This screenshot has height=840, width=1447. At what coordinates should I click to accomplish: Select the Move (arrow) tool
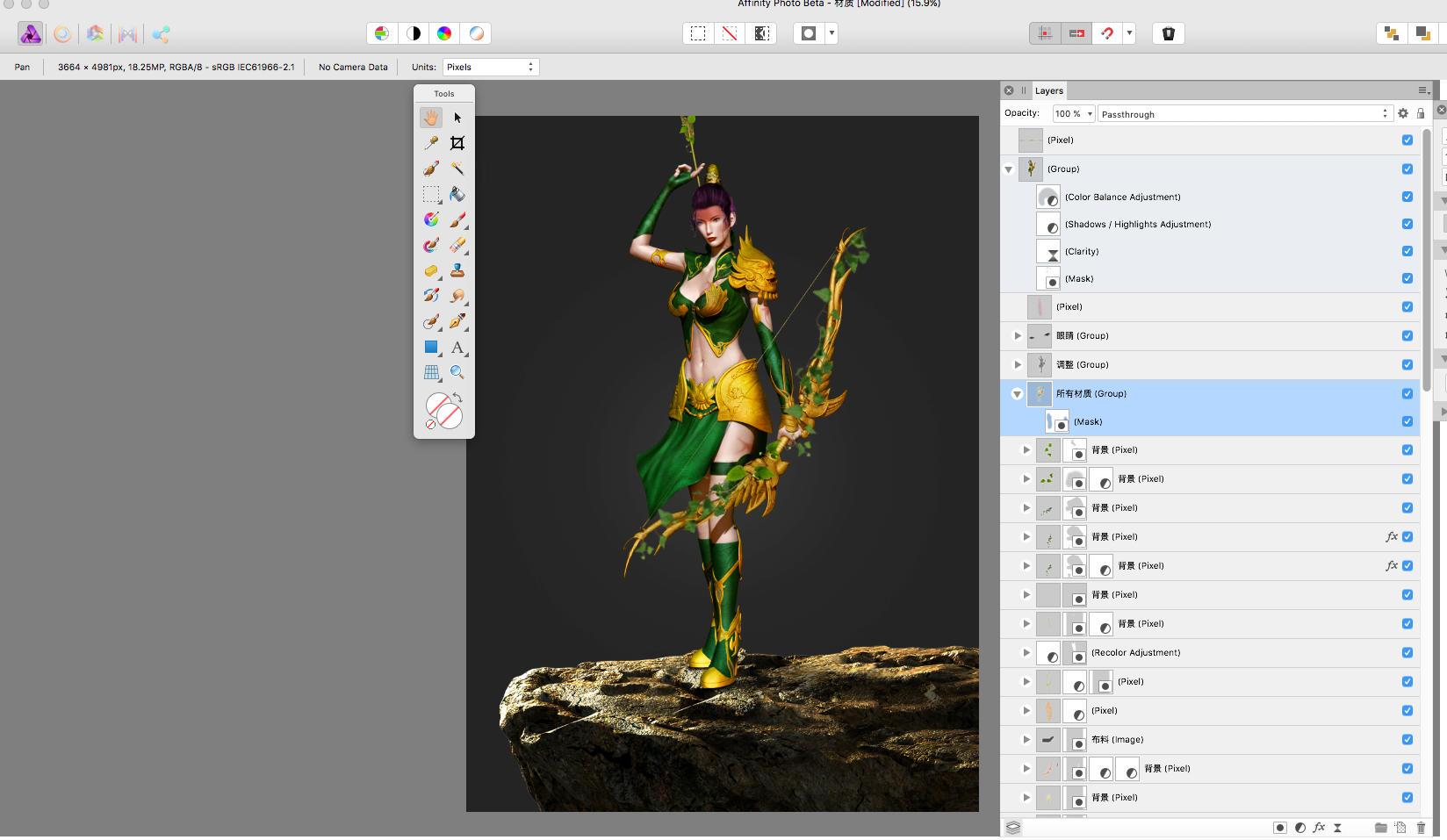pyautogui.click(x=457, y=118)
